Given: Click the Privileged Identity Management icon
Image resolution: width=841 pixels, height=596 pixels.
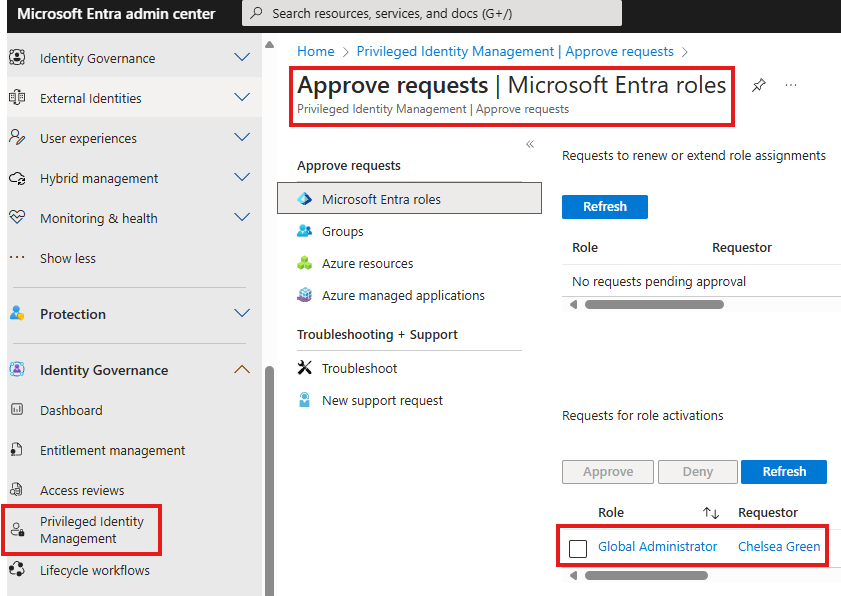Looking at the screenshot, I should click(18, 529).
